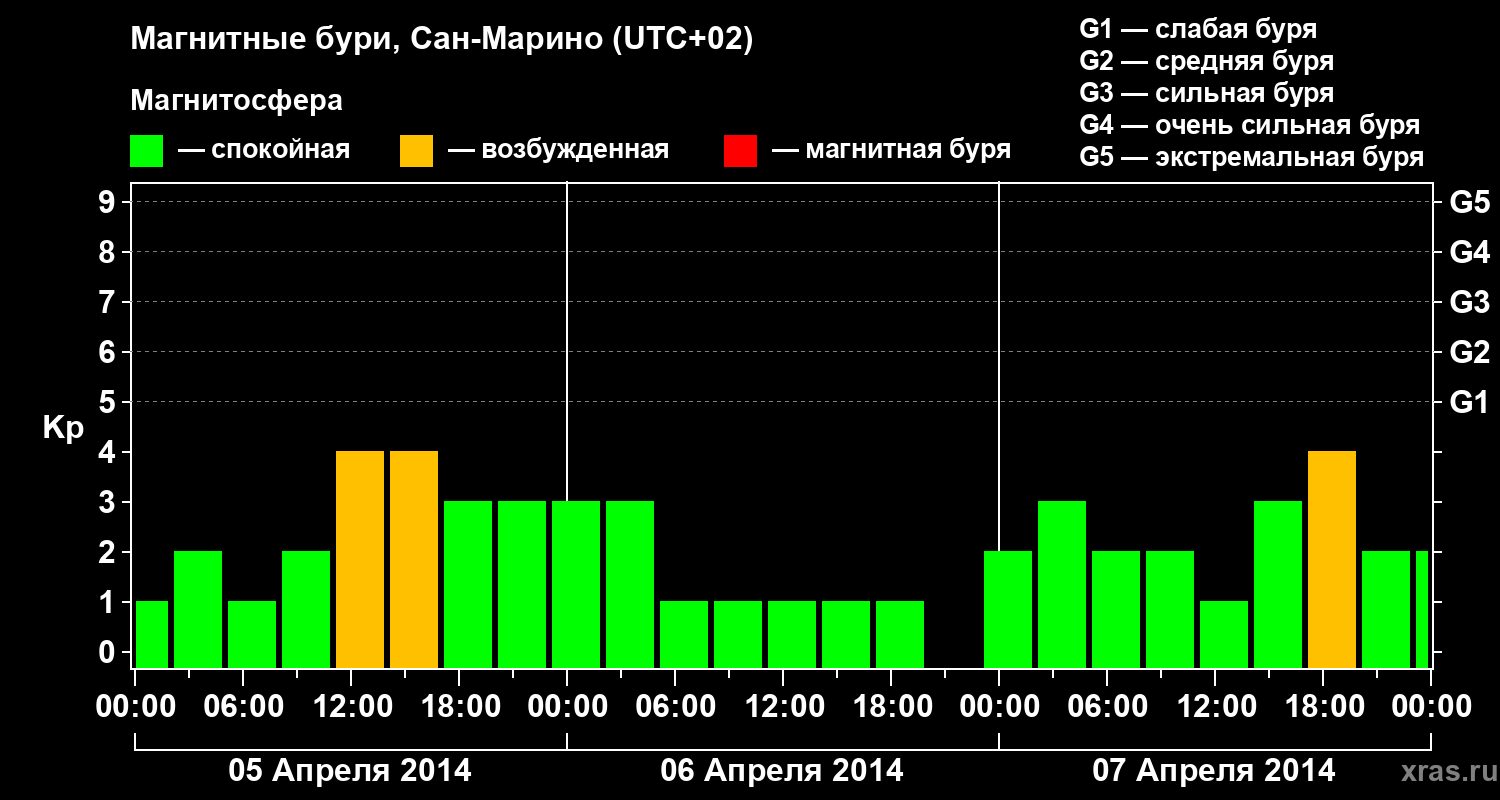Image resolution: width=1500 pixels, height=800 pixels.
Task: Click the '18:00' time label under 06 Апреля
Action: click(892, 707)
